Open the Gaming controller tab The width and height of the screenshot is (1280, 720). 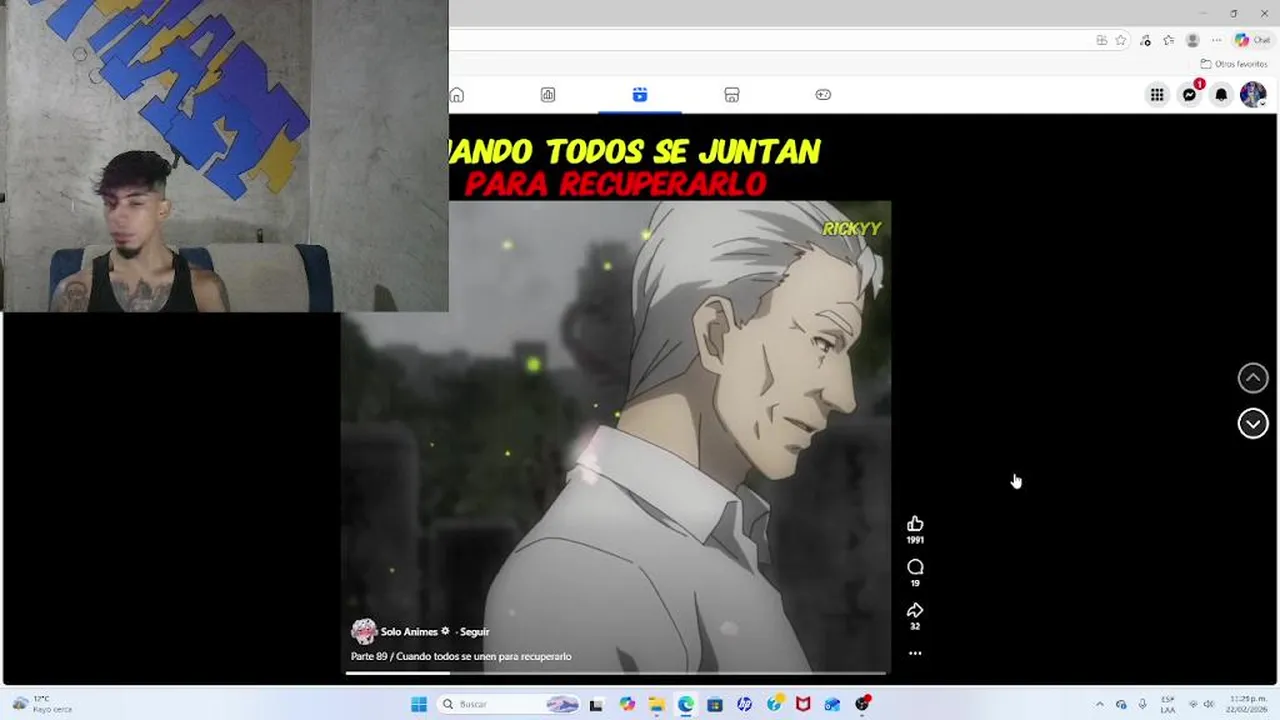823,95
